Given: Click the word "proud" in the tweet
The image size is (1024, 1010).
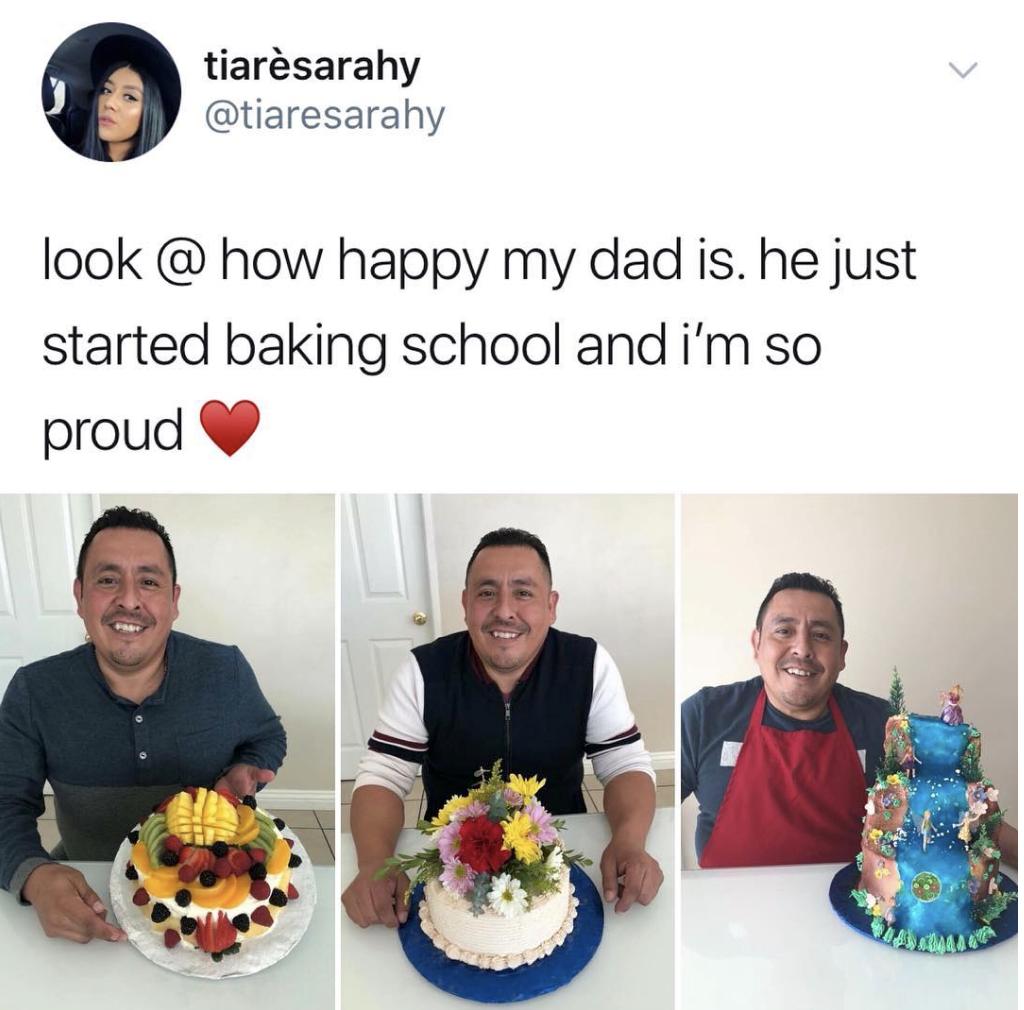Looking at the screenshot, I should tap(113, 430).
